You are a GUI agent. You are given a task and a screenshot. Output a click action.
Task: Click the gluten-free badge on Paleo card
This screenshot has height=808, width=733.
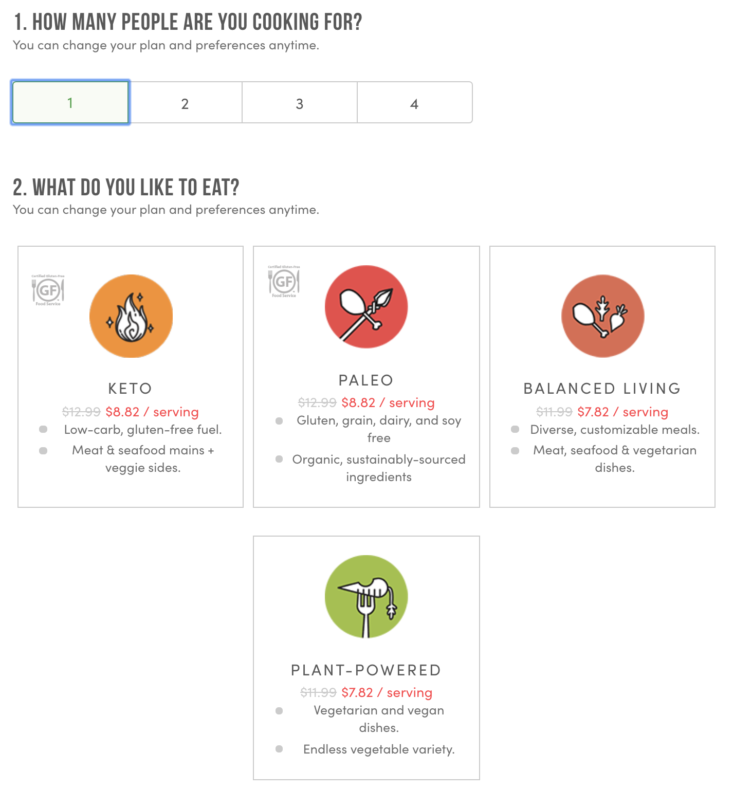284,283
